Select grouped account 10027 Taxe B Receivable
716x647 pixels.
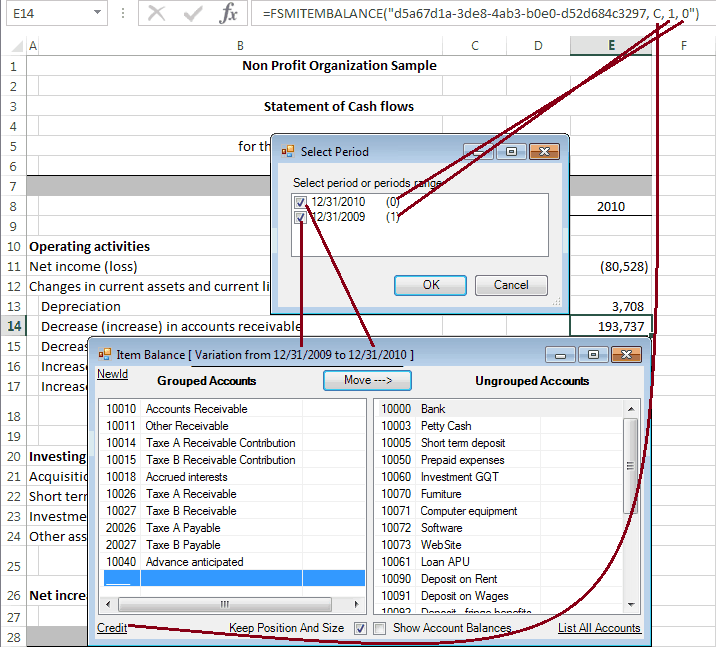[x=233, y=511]
